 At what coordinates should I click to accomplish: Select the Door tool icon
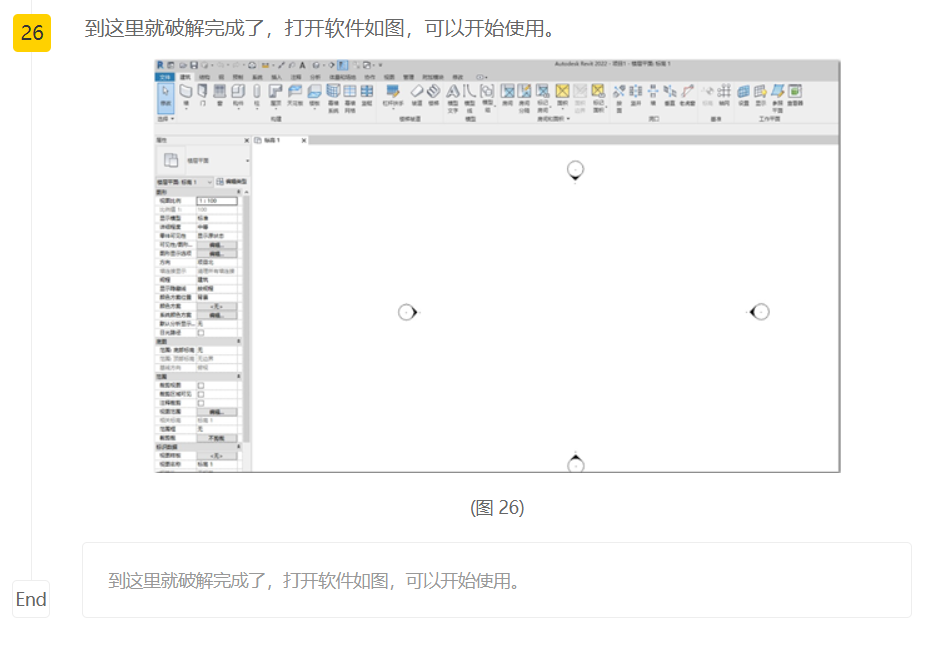pyautogui.click(x=203, y=93)
